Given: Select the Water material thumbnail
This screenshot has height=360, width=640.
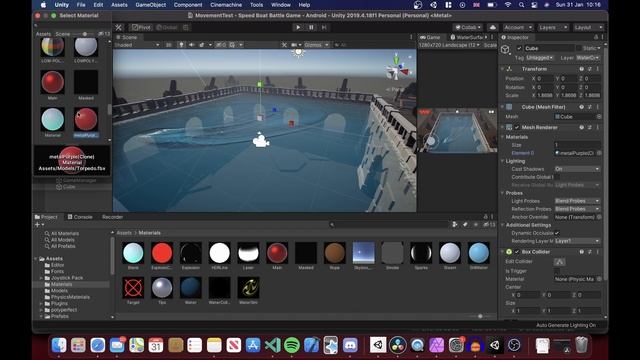Looking at the screenshot, I should pyautogui.click(x=191, y=288).
